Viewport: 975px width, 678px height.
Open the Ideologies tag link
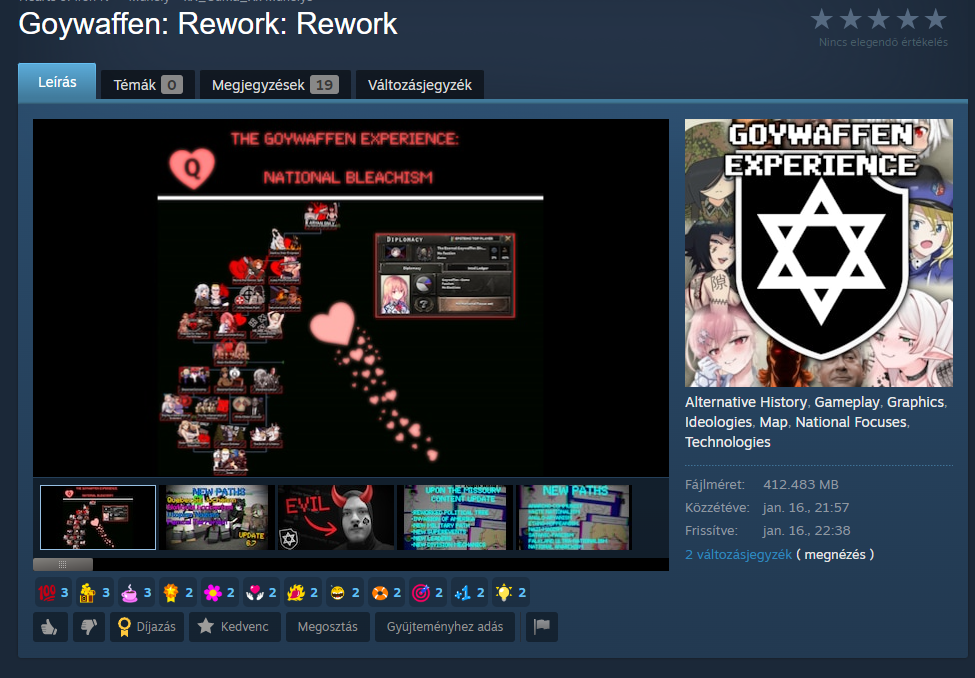(718, 422)
